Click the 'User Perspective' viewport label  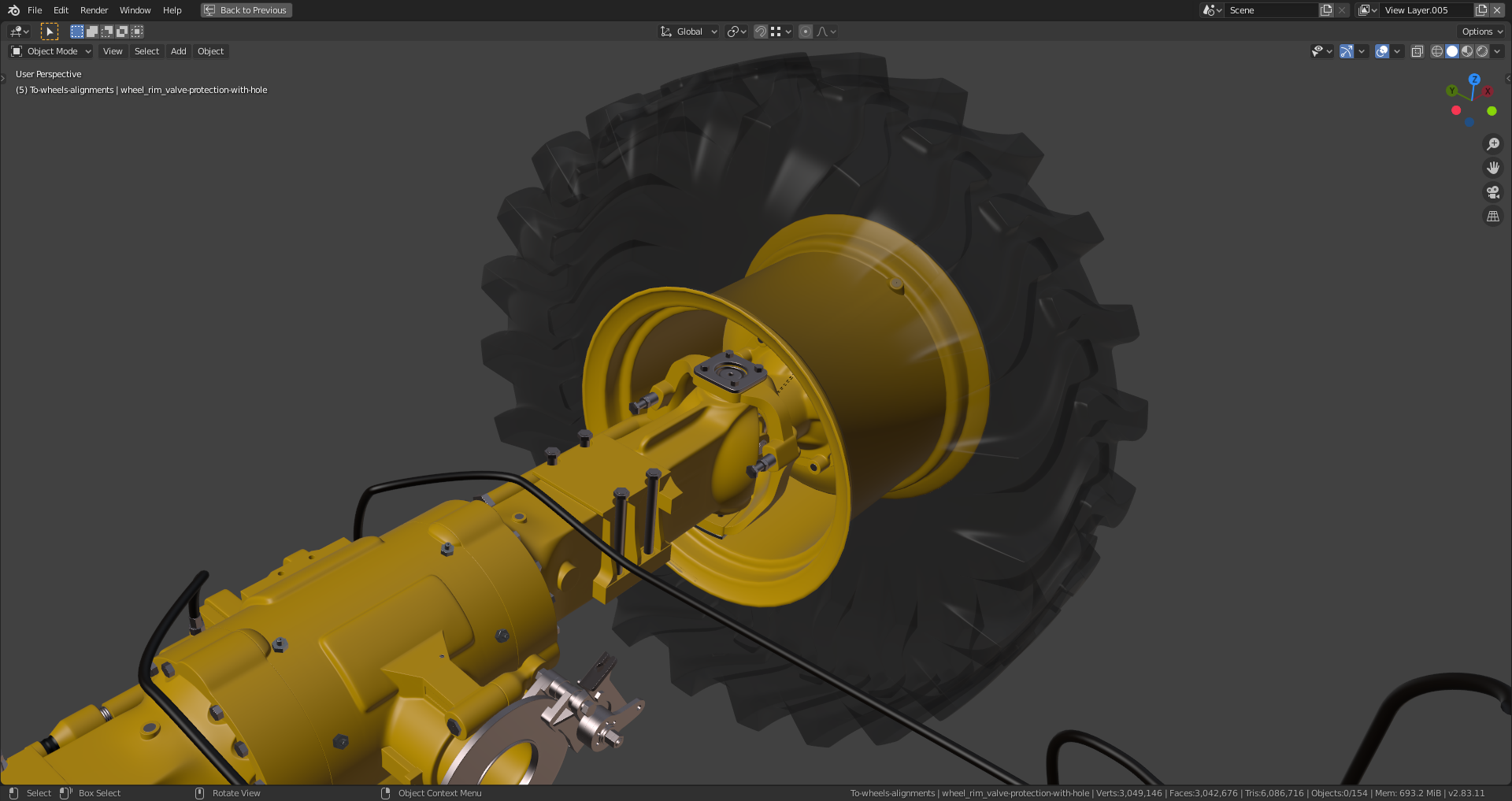point(48,74)
